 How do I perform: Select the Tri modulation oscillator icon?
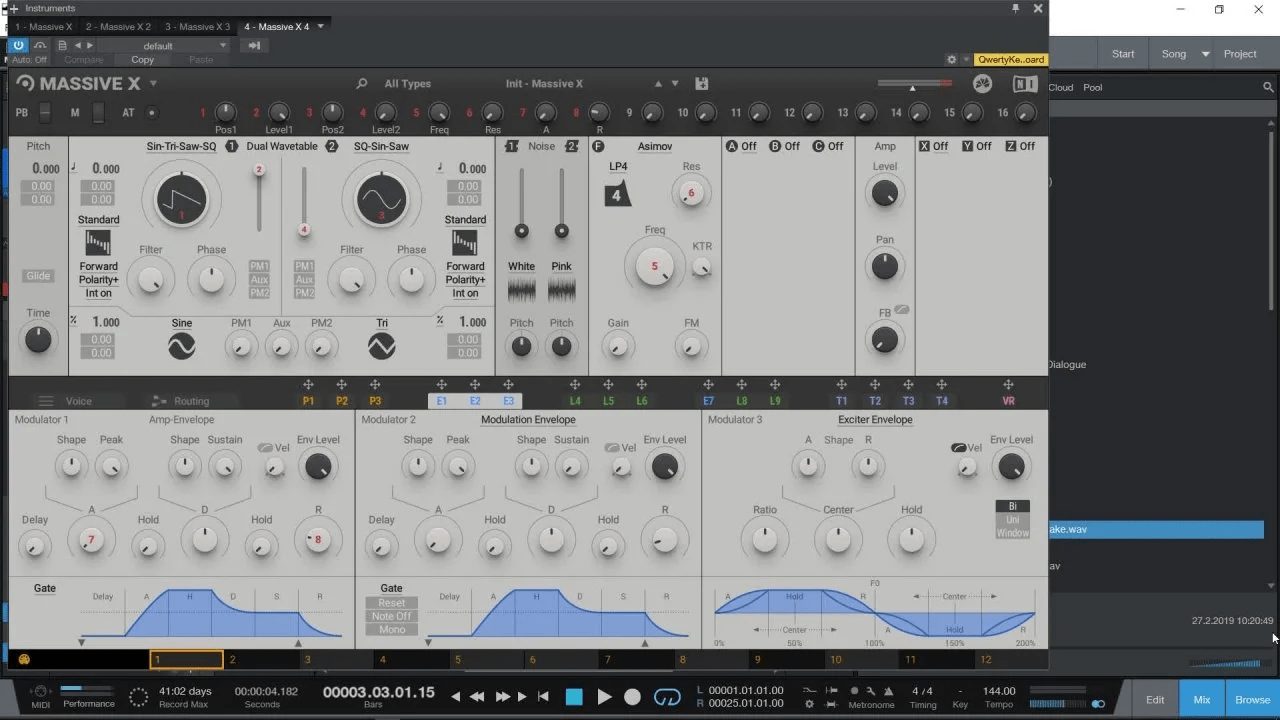pos(382,346)
